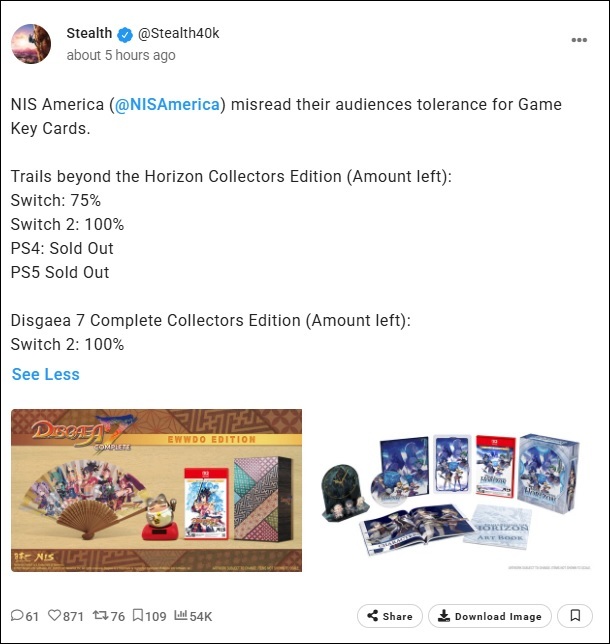Click the Download Image button

pos(490,616)
